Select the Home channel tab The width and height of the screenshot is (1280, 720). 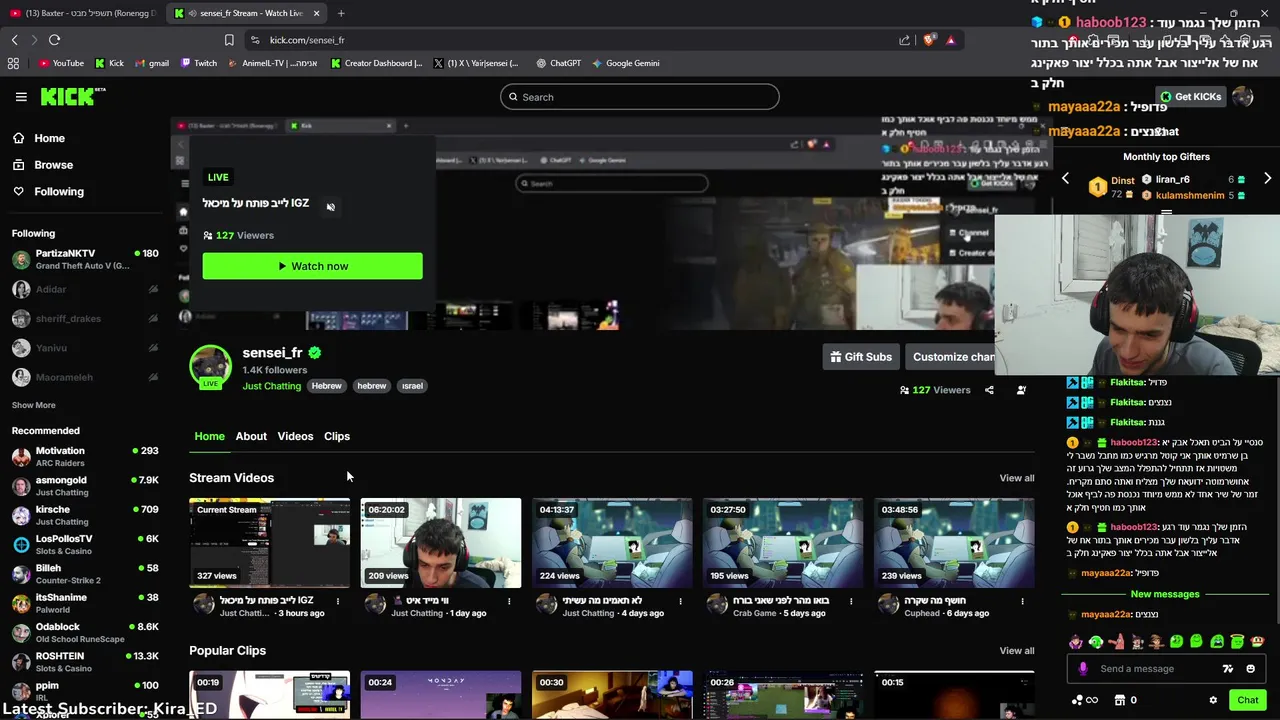point(209,436)
